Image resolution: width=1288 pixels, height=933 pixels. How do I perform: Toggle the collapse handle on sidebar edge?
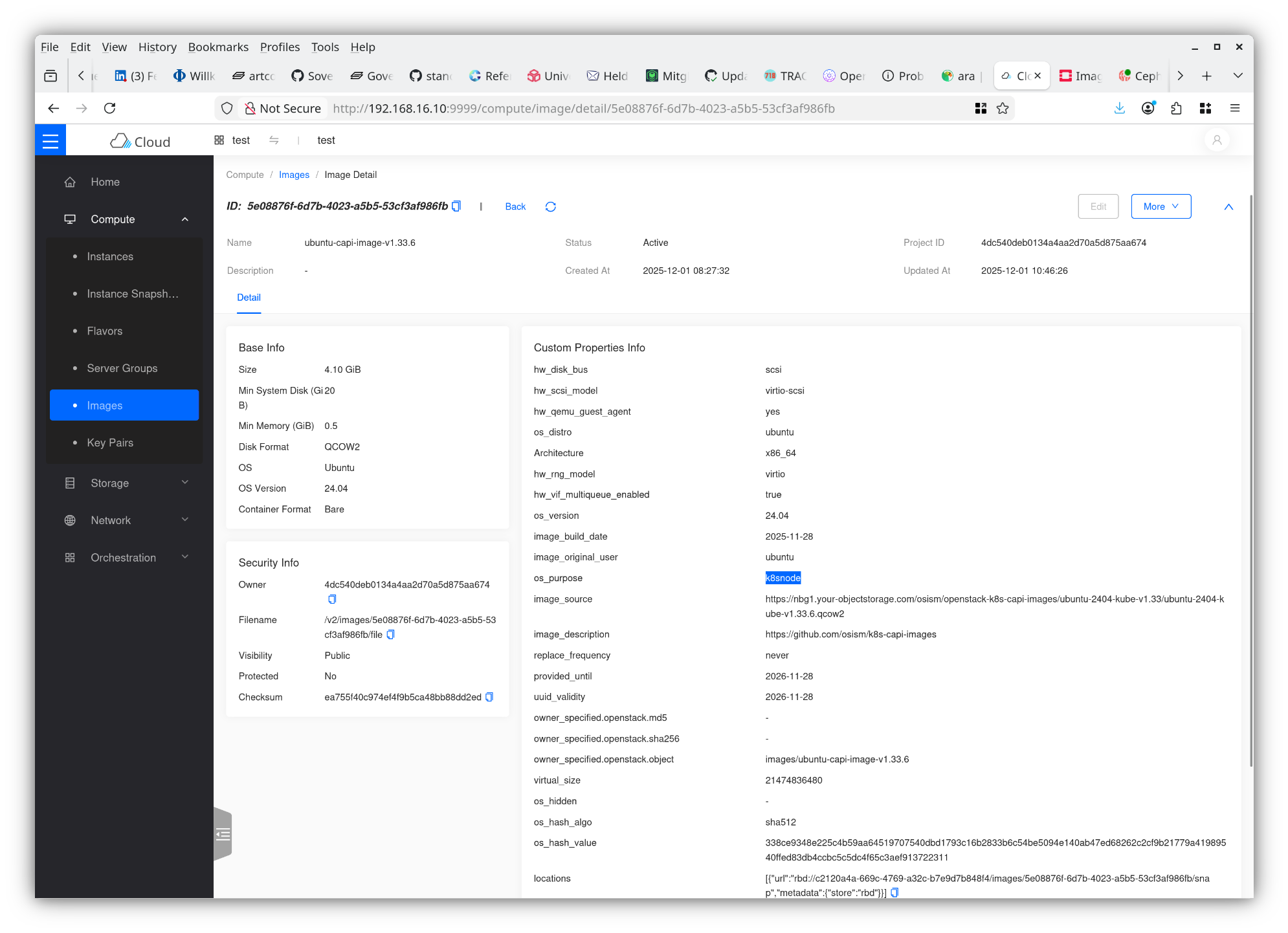[223, 834]
